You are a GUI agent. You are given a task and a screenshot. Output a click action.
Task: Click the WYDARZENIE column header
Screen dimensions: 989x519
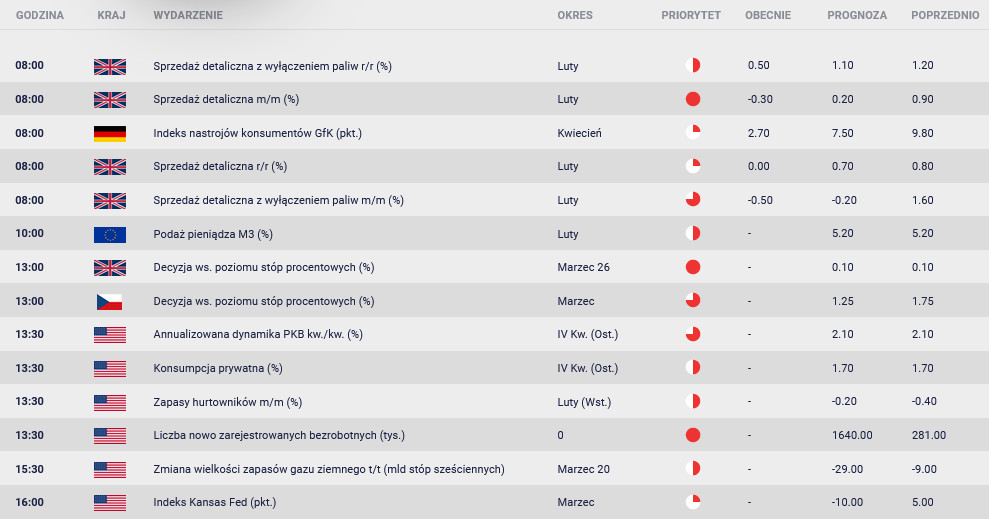click(x=188, y=15)
